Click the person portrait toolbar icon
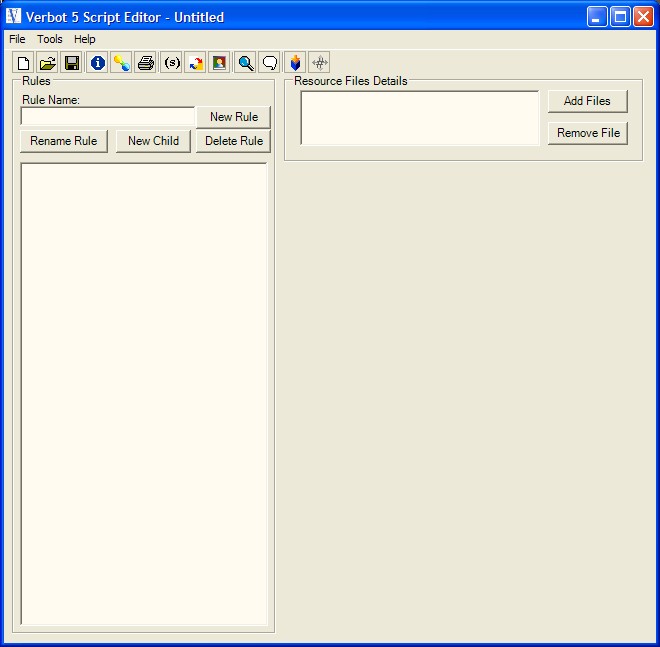Viewport: 660px width, 647px height. pos(219,63)
